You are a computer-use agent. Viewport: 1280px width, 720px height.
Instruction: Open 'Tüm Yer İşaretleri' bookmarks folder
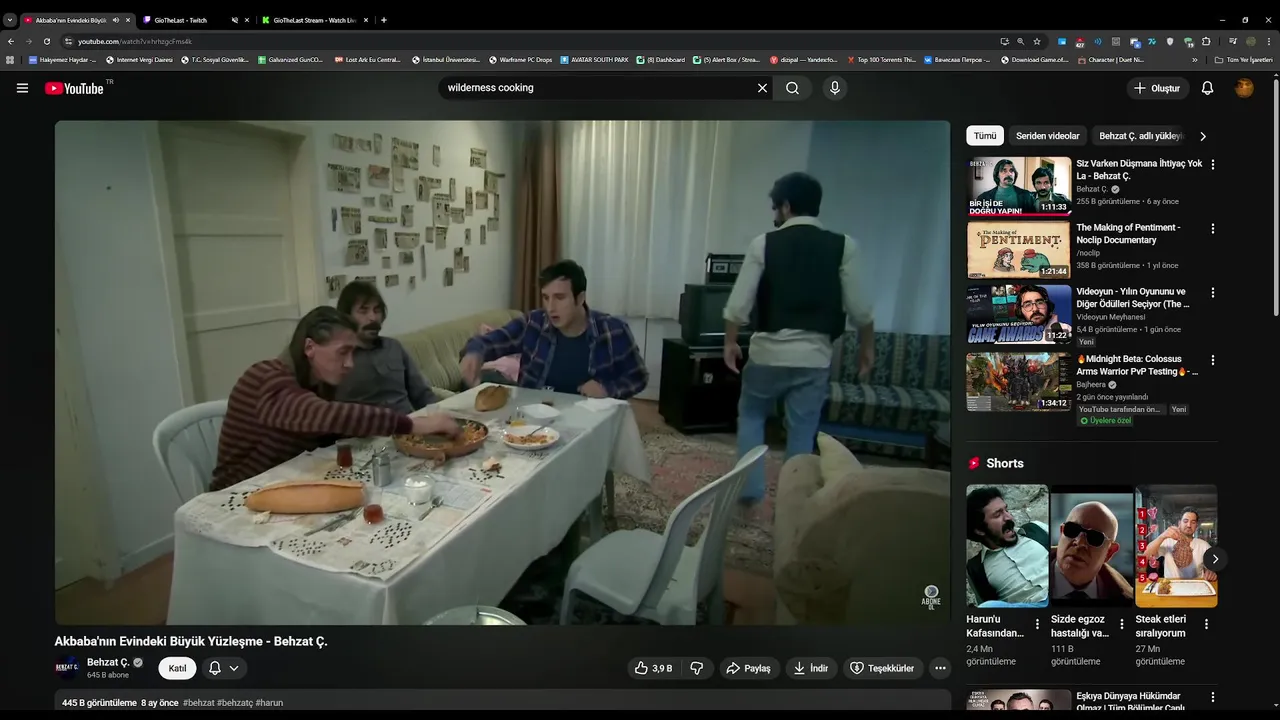coord(1244,60)
